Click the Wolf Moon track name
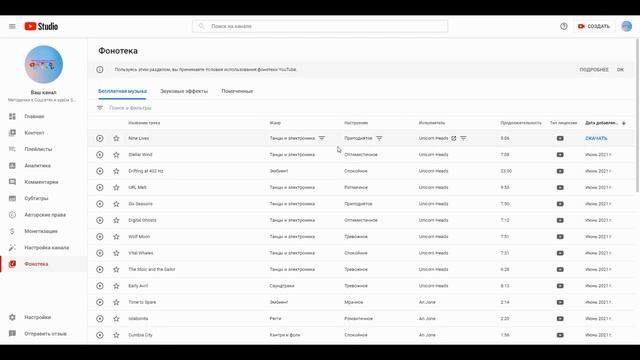This screenshot has width=640, height=360. tap(139, 237)
